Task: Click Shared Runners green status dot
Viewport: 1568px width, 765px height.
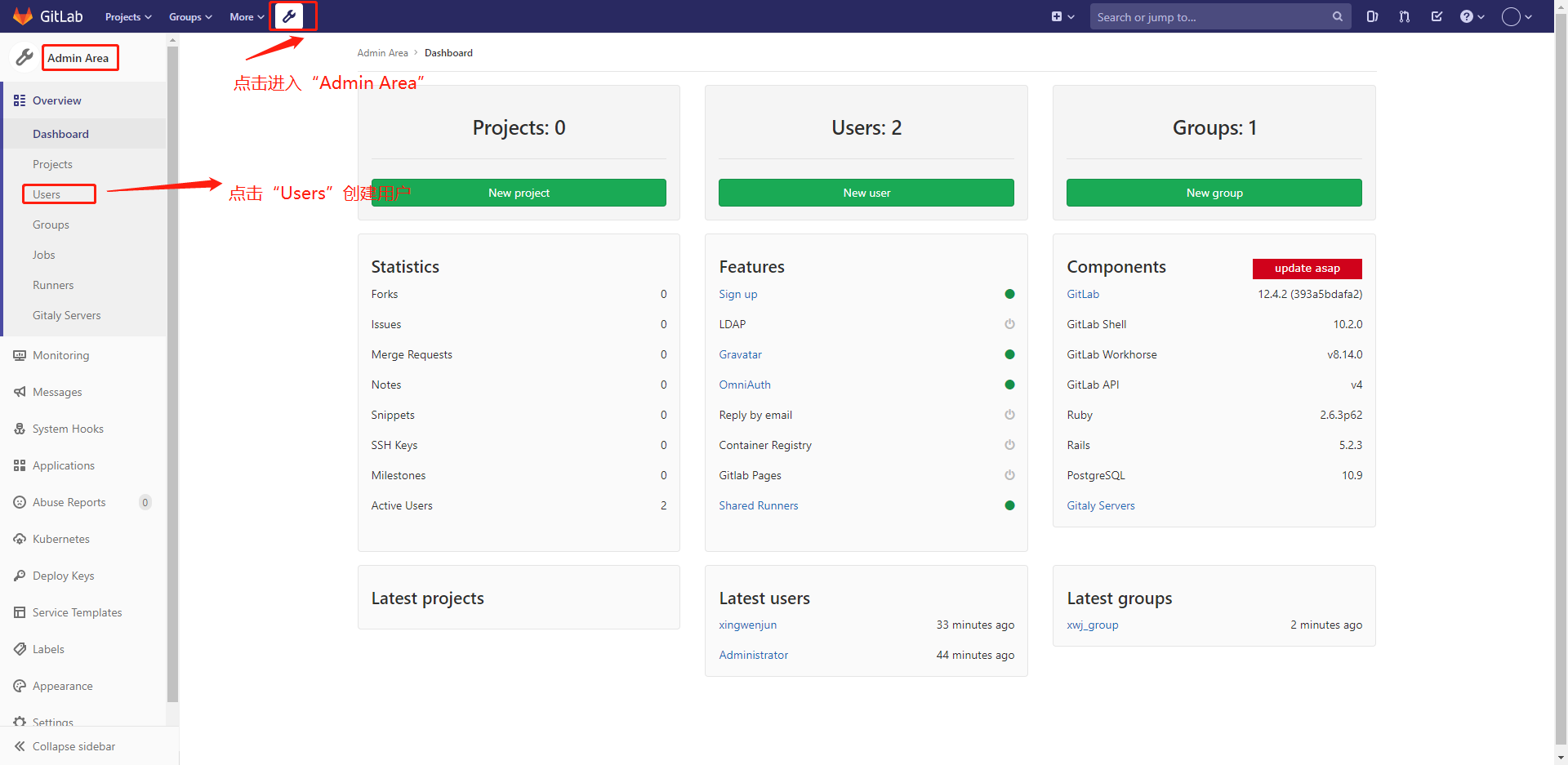Action: tap(1009, 505)
